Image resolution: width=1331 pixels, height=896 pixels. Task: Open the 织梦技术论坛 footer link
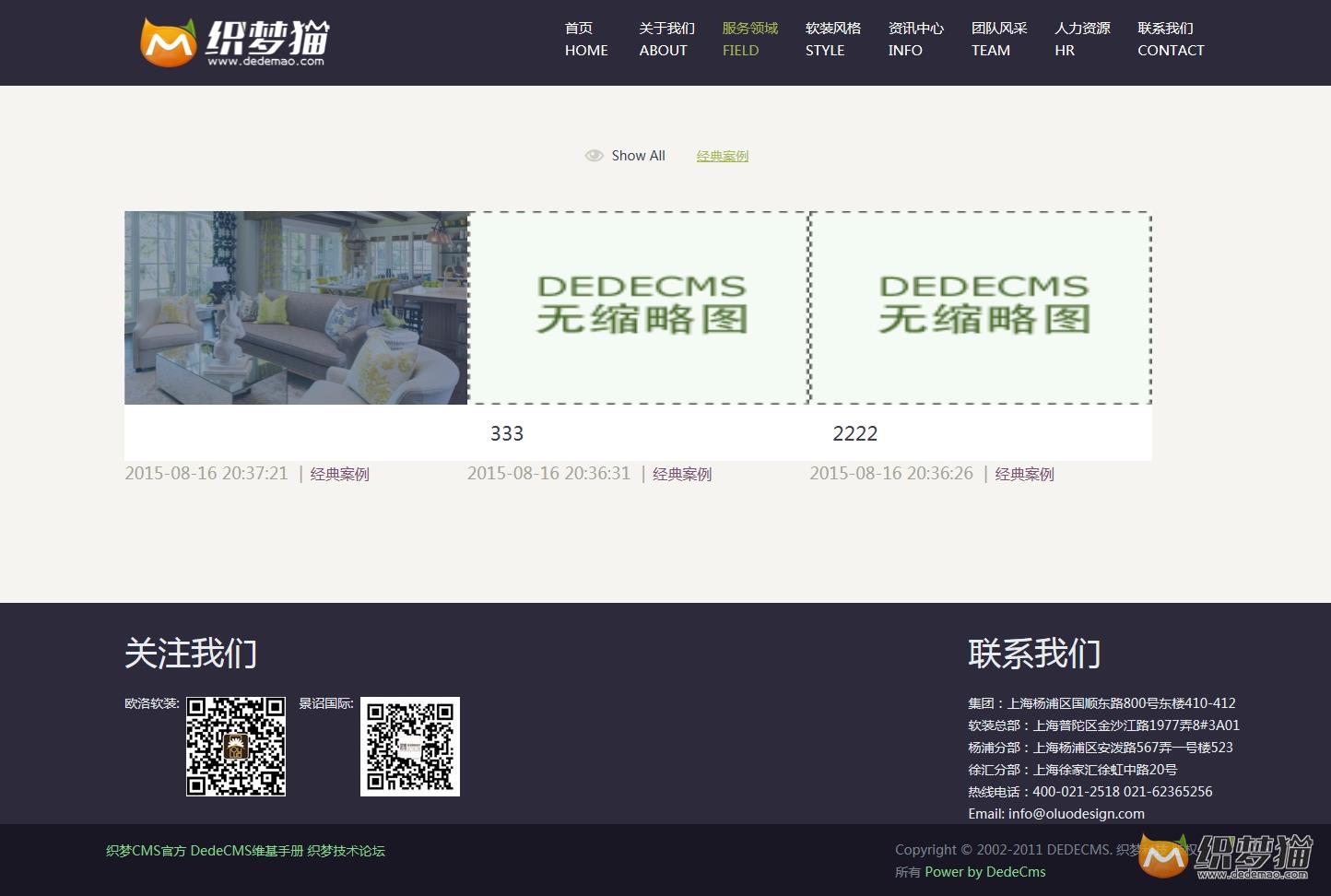tap(346, 851)
